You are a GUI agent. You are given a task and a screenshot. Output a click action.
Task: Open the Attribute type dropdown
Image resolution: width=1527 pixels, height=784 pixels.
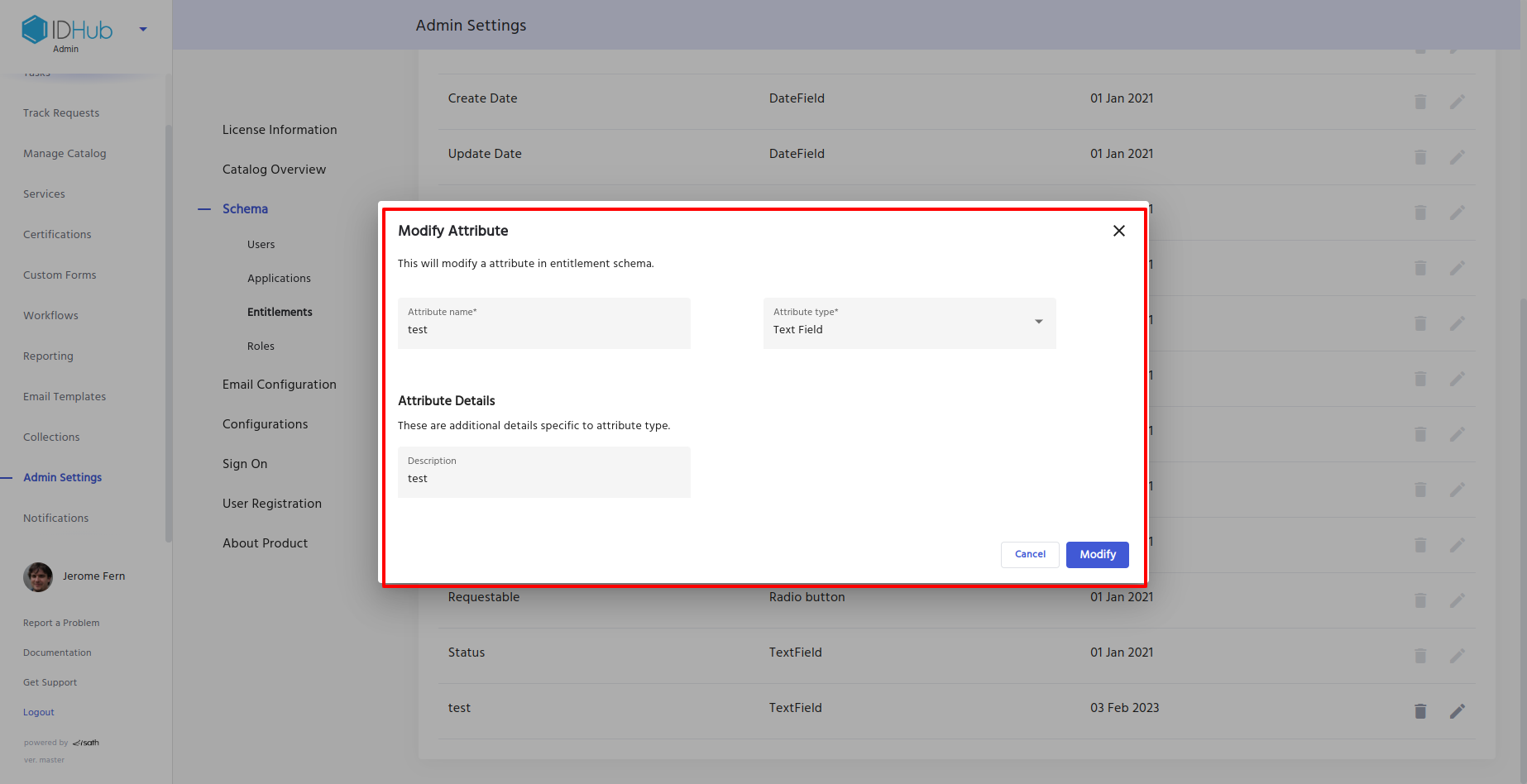pos(909,323)
